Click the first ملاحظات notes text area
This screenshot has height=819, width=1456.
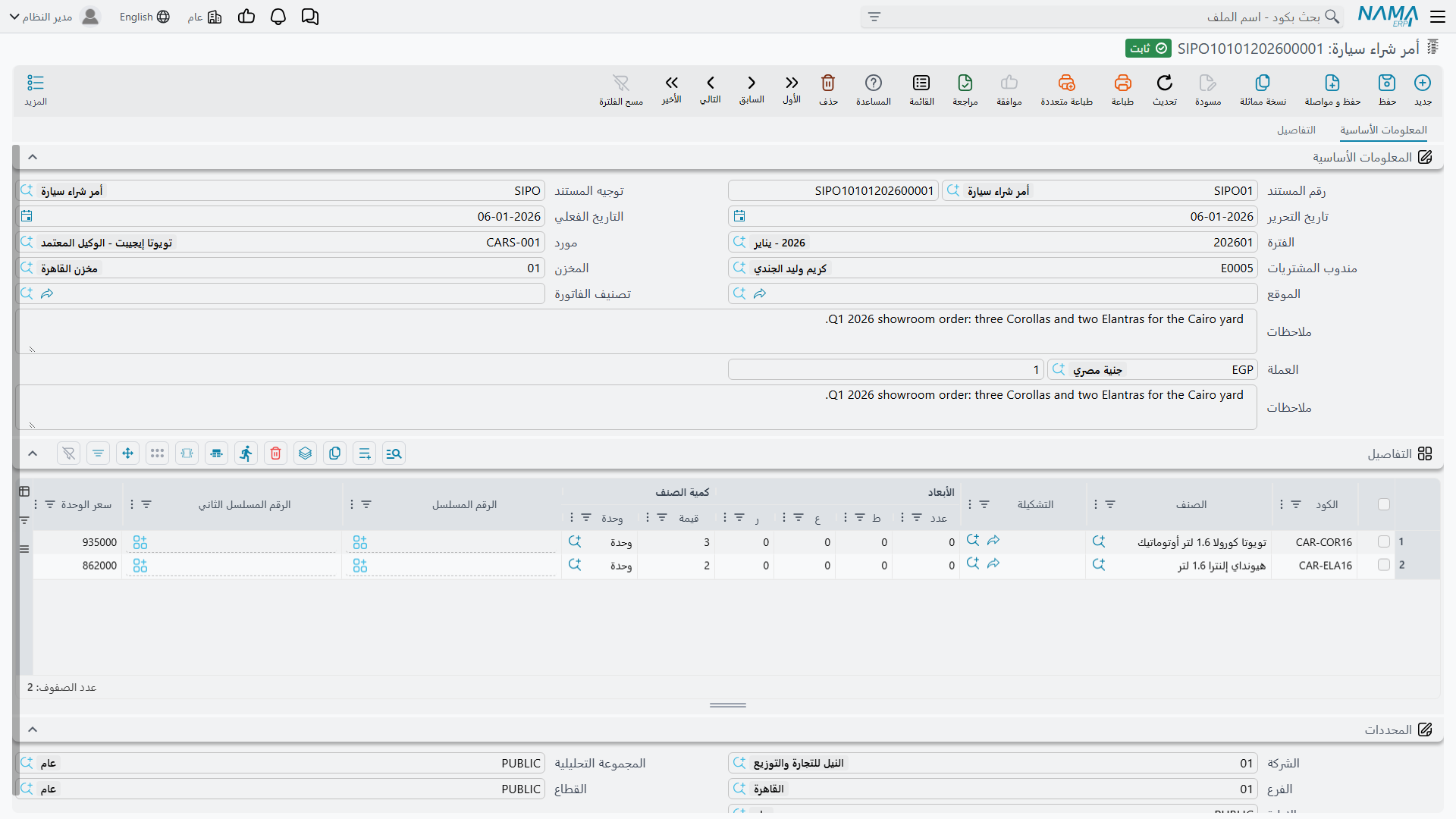(637, 331)
